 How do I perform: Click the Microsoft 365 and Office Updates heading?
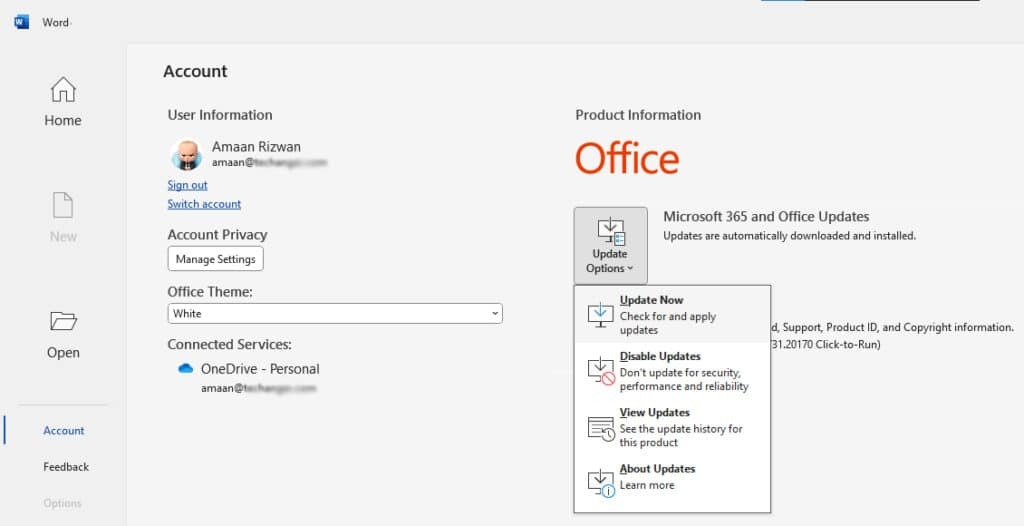click(x=766, y=216)
